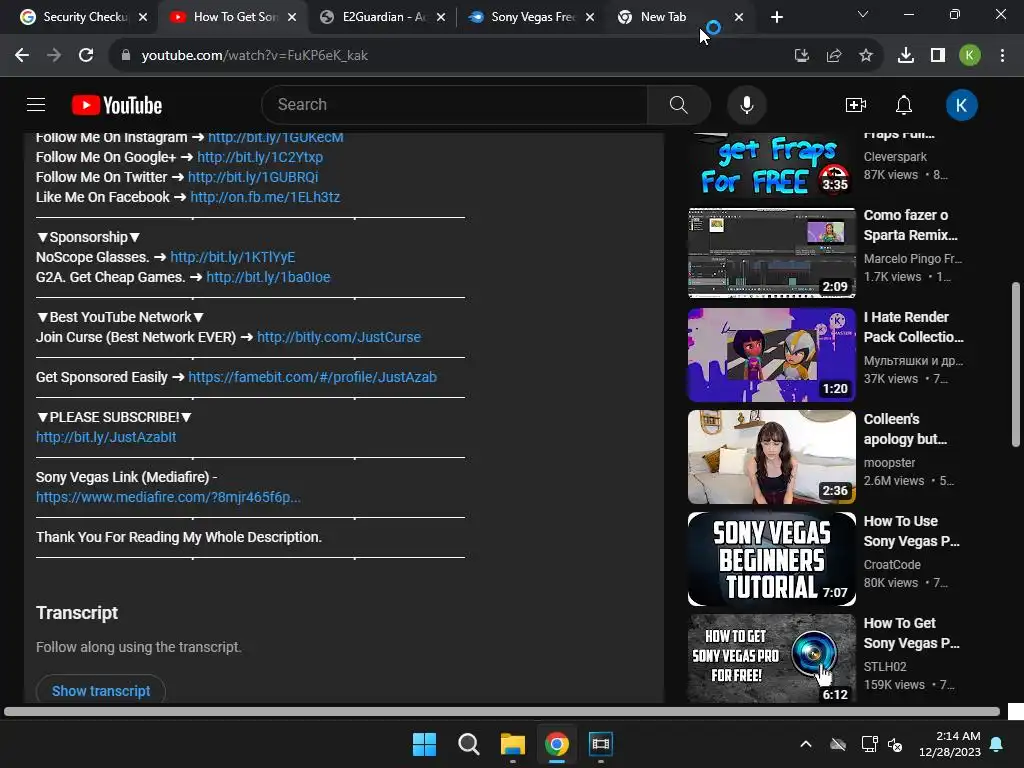This screenshot has height=768, width=1024.
Task: Open get Fraps For FREE thumbnail
Action: point(772,165)
